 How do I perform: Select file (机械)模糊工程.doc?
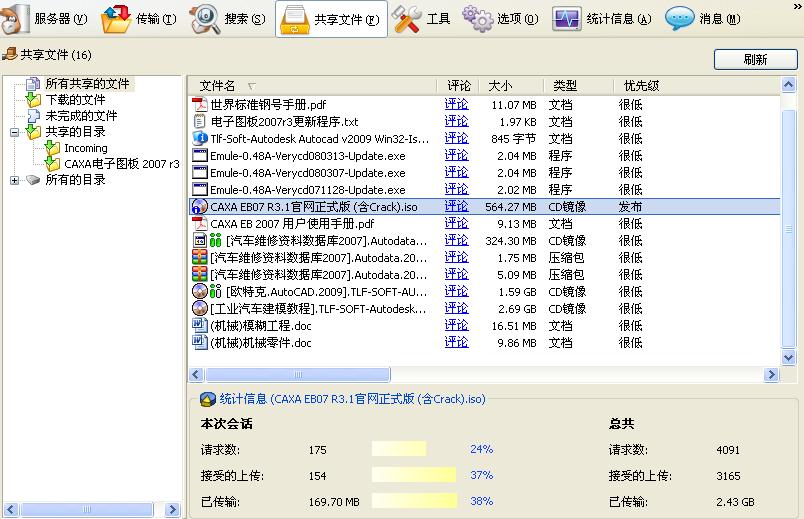click(x=260, y=325)
